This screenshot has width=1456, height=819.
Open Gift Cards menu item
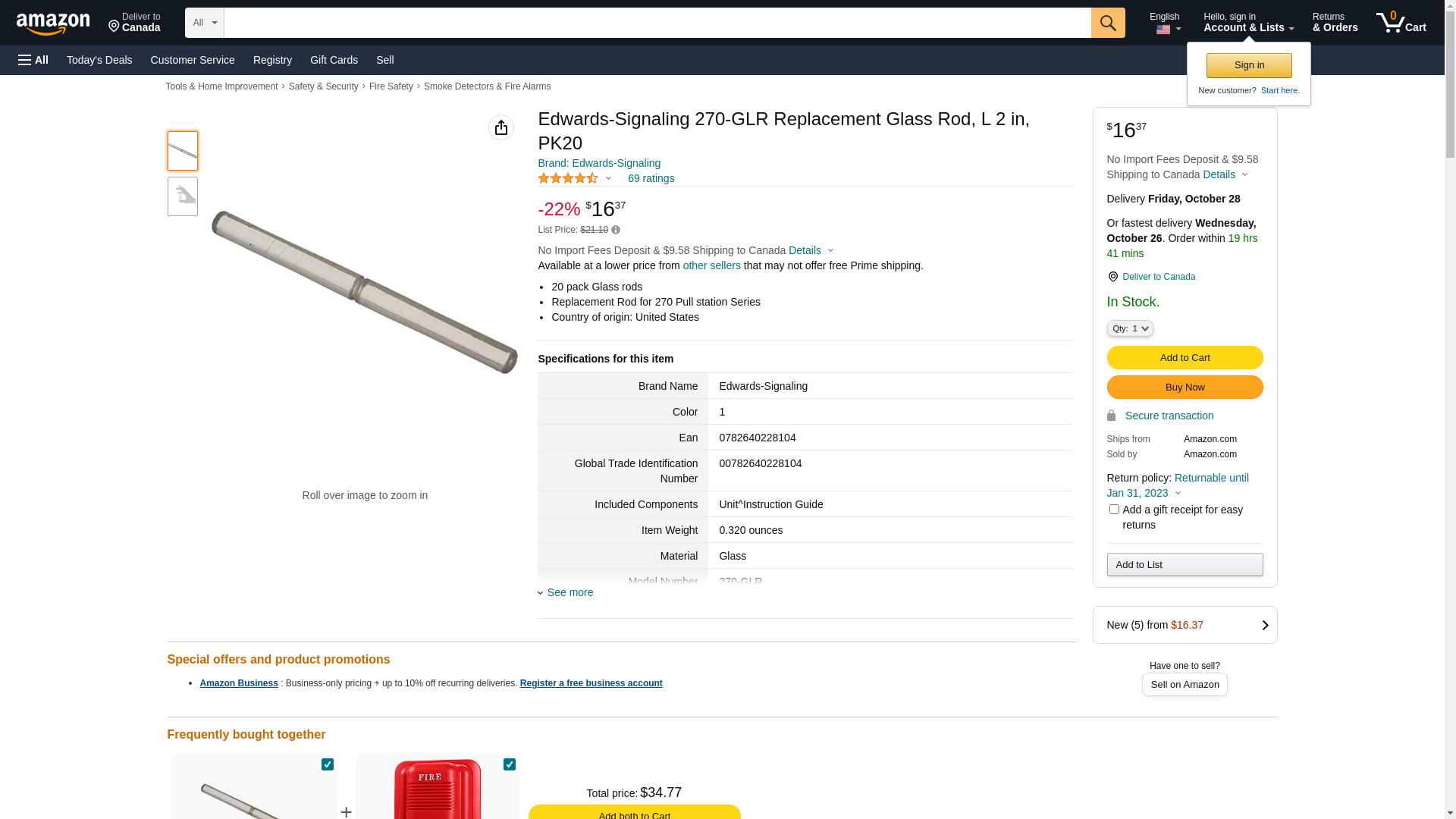334,60
